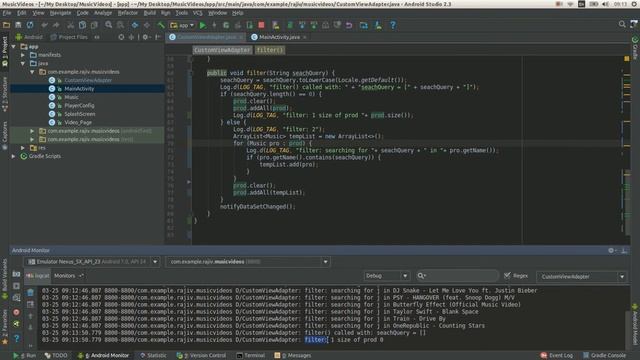The width and height of the screenshot is (640, 360).
Task: Open the Event Log tool window
Action: pyautogui.click(x=557, y=356)
